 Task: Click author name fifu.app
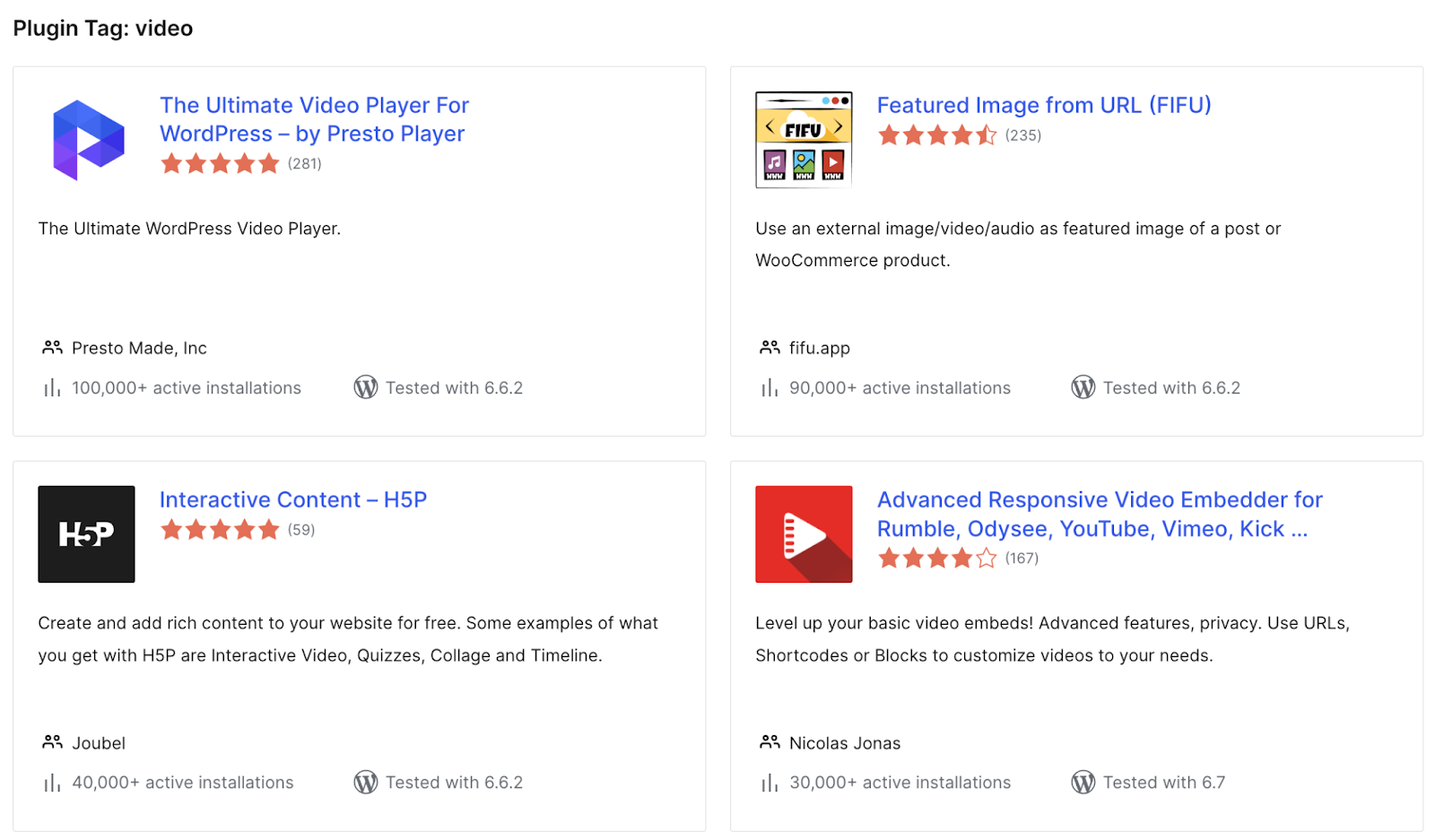pyautogui.click(x=820, y=348)
